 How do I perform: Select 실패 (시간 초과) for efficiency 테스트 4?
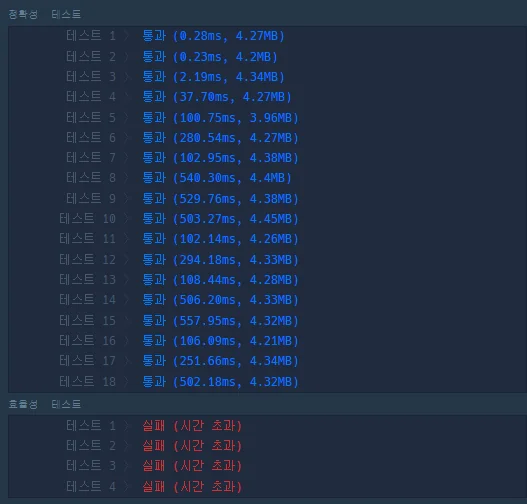[192, 486]
